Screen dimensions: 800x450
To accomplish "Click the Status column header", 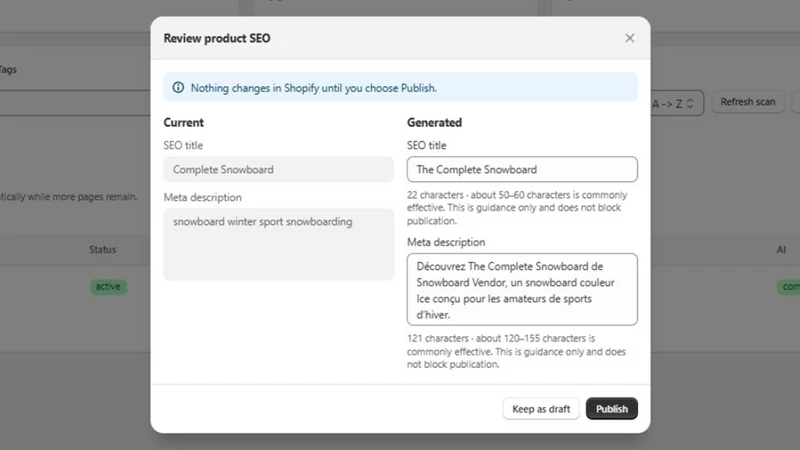I will coord(103,249).
